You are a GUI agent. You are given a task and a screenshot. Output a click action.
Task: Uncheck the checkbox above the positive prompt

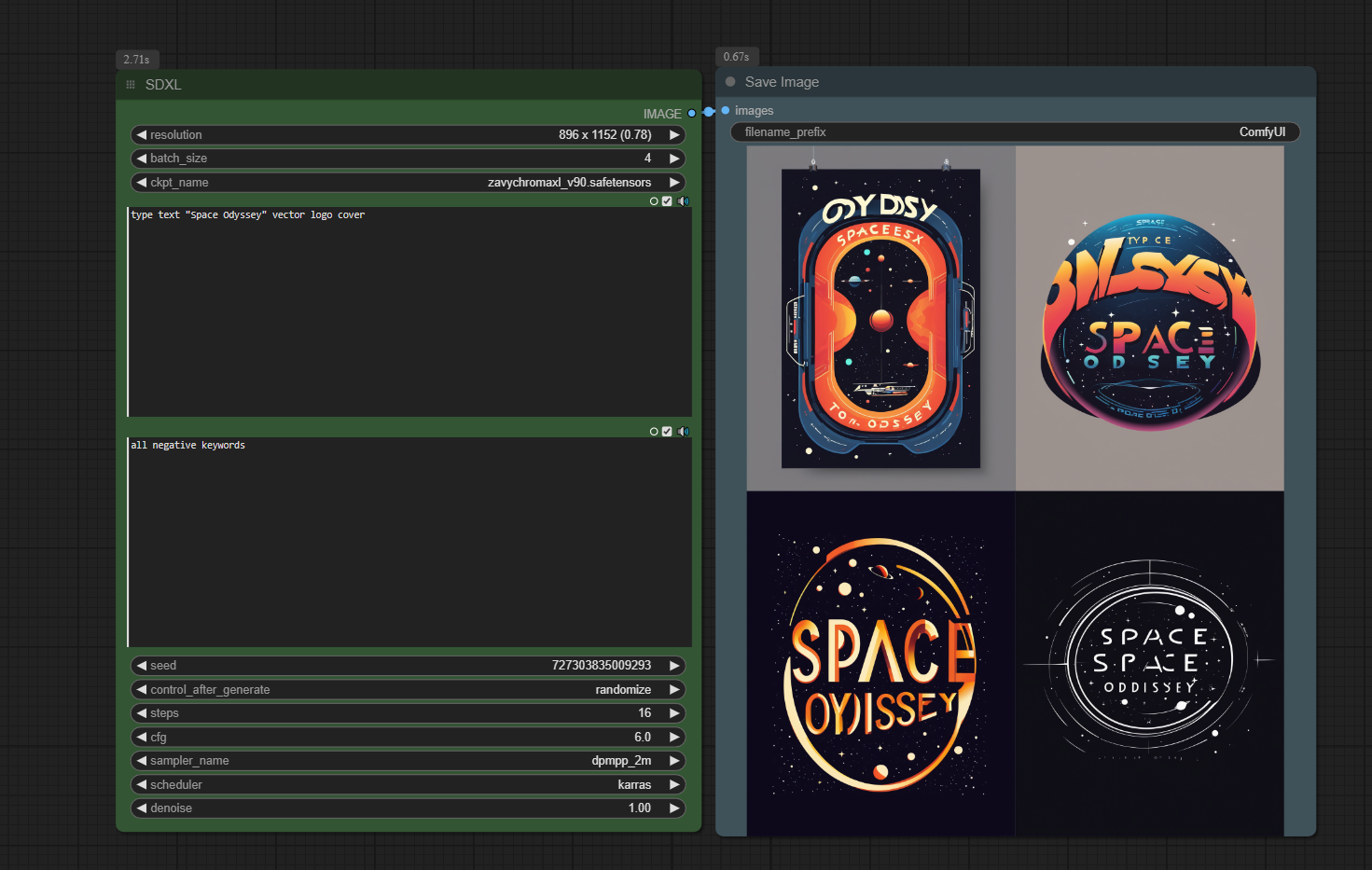point(667,201)
